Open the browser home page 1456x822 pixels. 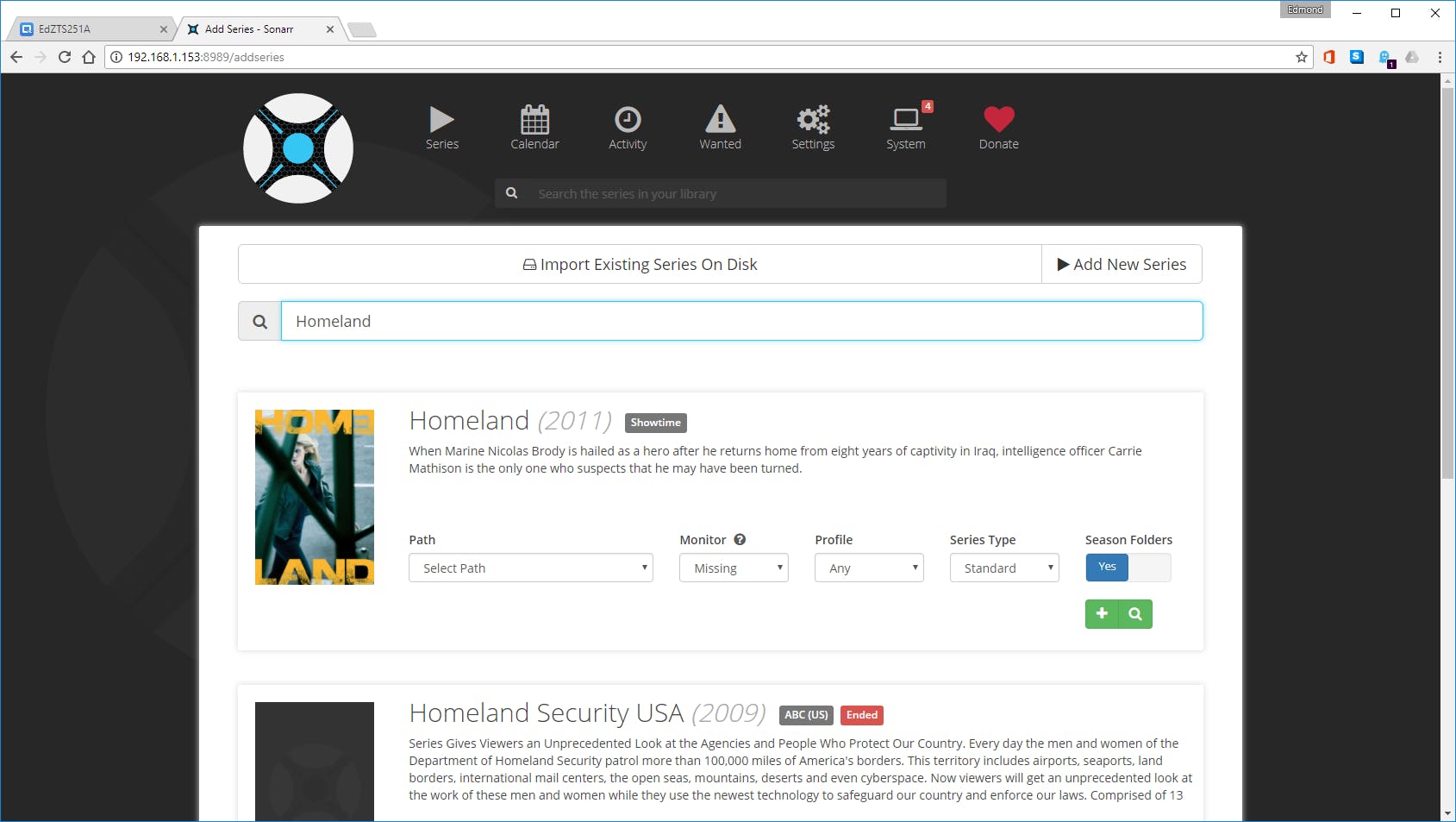point(89,57)
